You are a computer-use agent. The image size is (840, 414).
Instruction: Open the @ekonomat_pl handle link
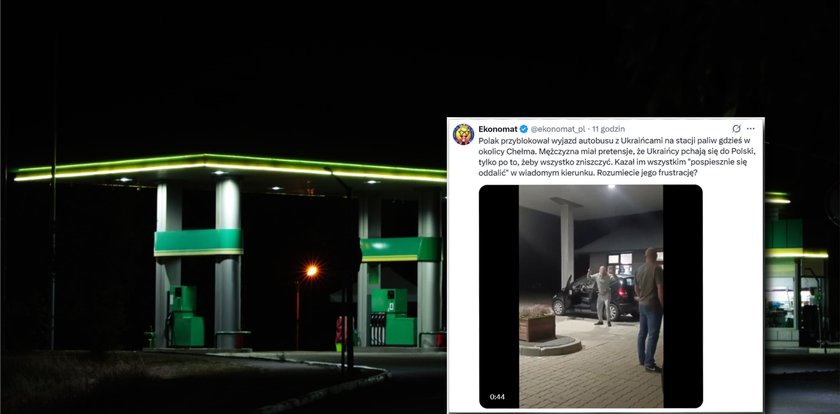(558, 129)
